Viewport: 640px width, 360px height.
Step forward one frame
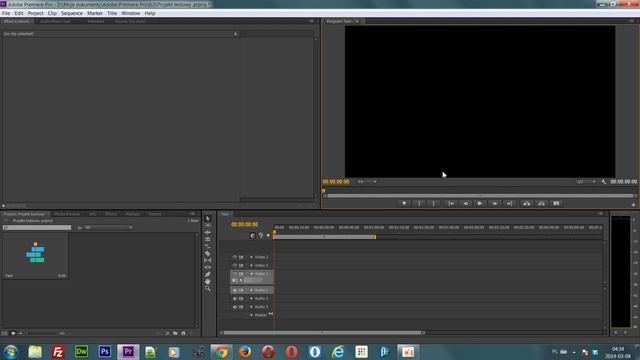pyautogui.click(x=495, y=203)
